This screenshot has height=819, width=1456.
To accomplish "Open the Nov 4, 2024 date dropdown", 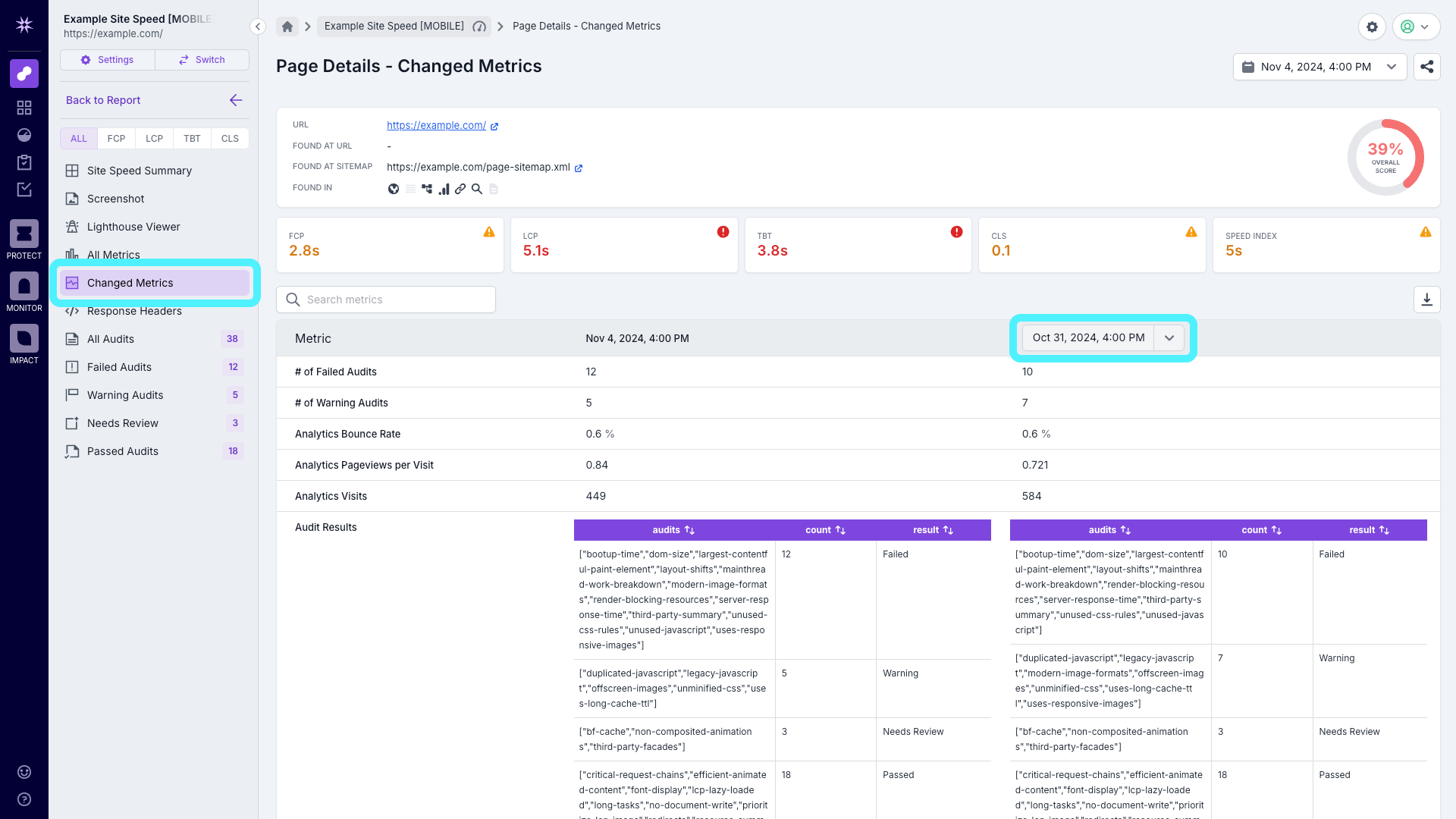I will tap(1320, 67).
